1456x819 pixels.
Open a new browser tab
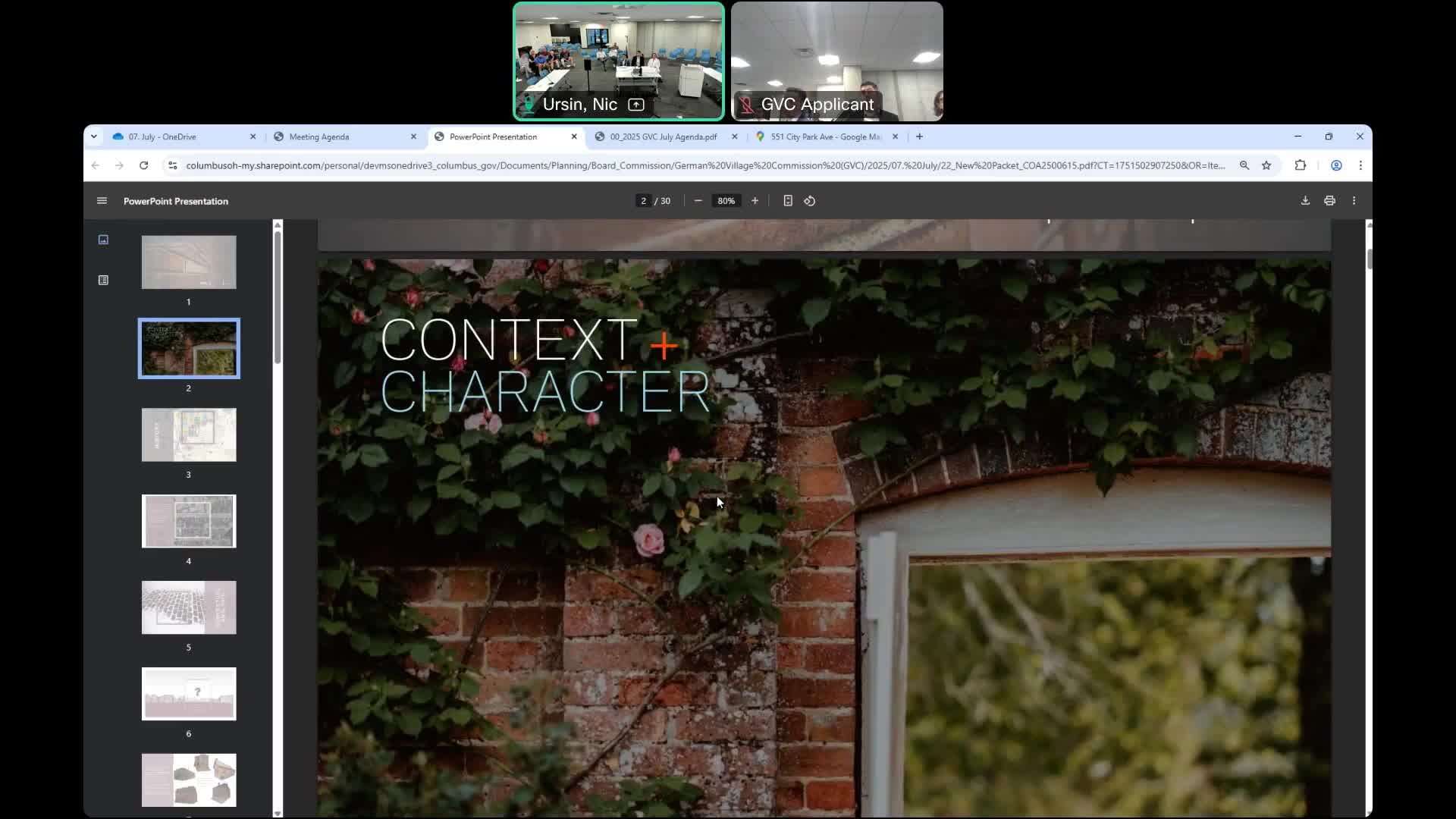[x=919, y=136]
